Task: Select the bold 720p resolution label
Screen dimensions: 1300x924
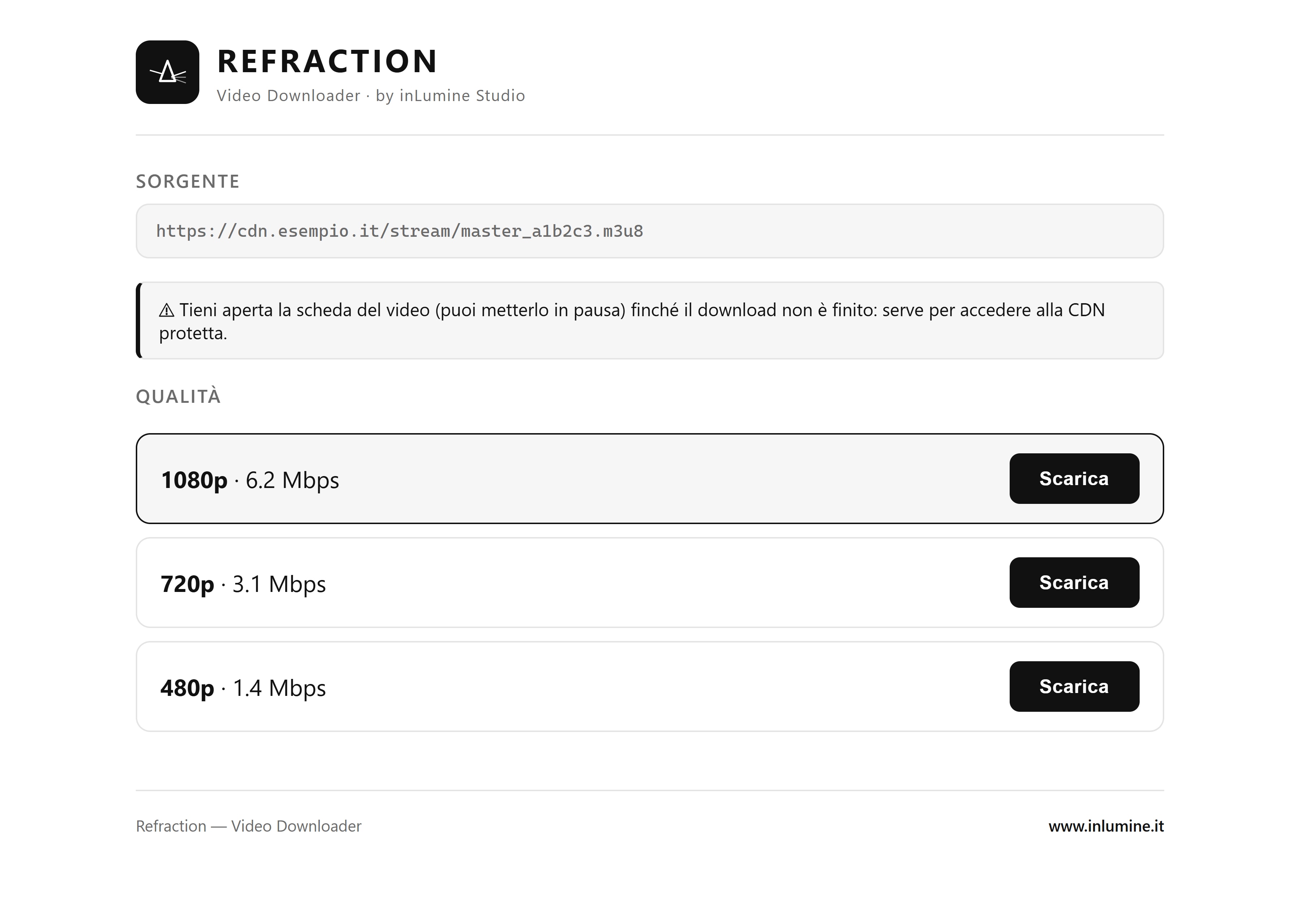Action: pos(187,584)
